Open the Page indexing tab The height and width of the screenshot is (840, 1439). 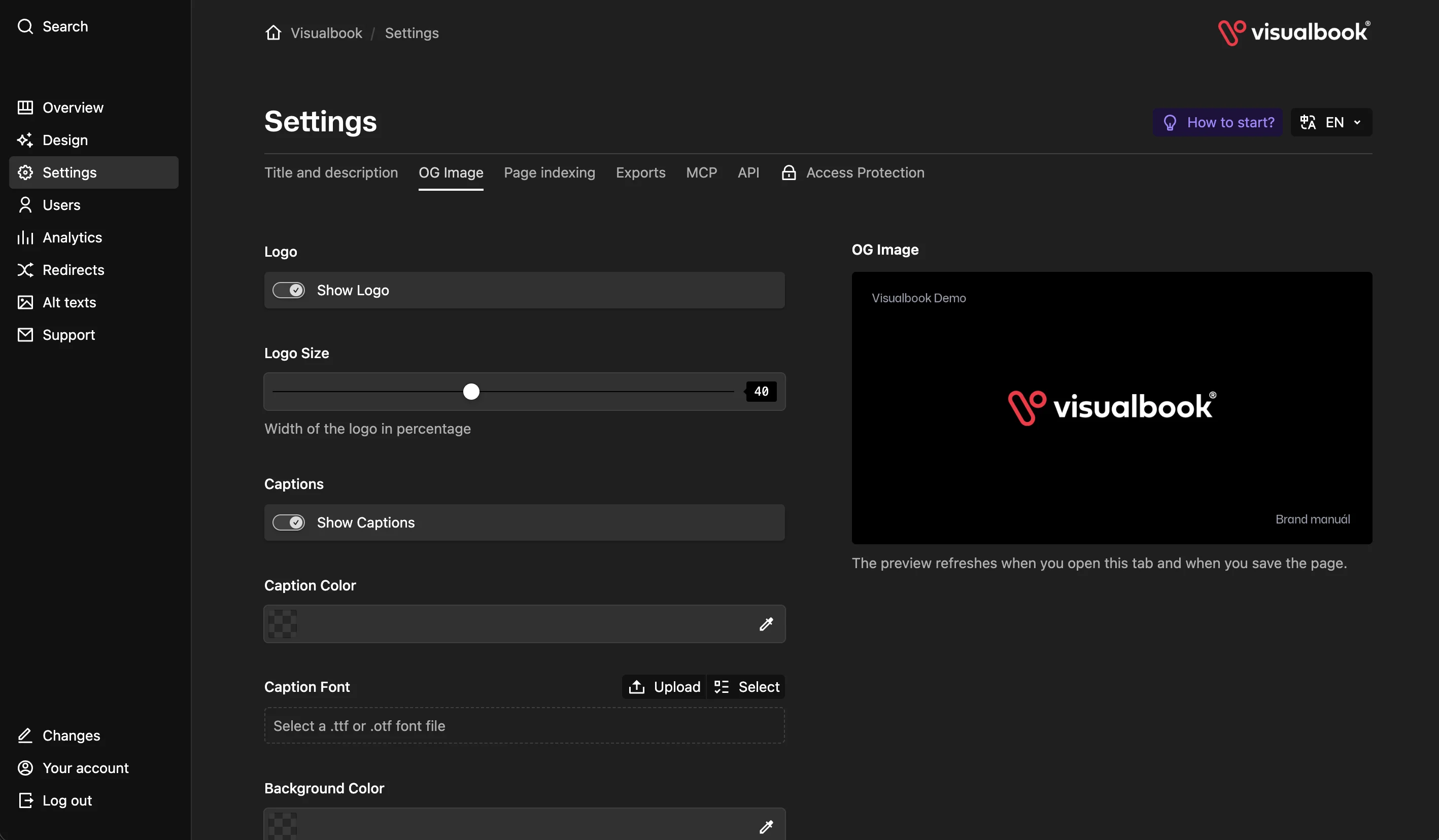pyautogui.click(x=550, y=172)
